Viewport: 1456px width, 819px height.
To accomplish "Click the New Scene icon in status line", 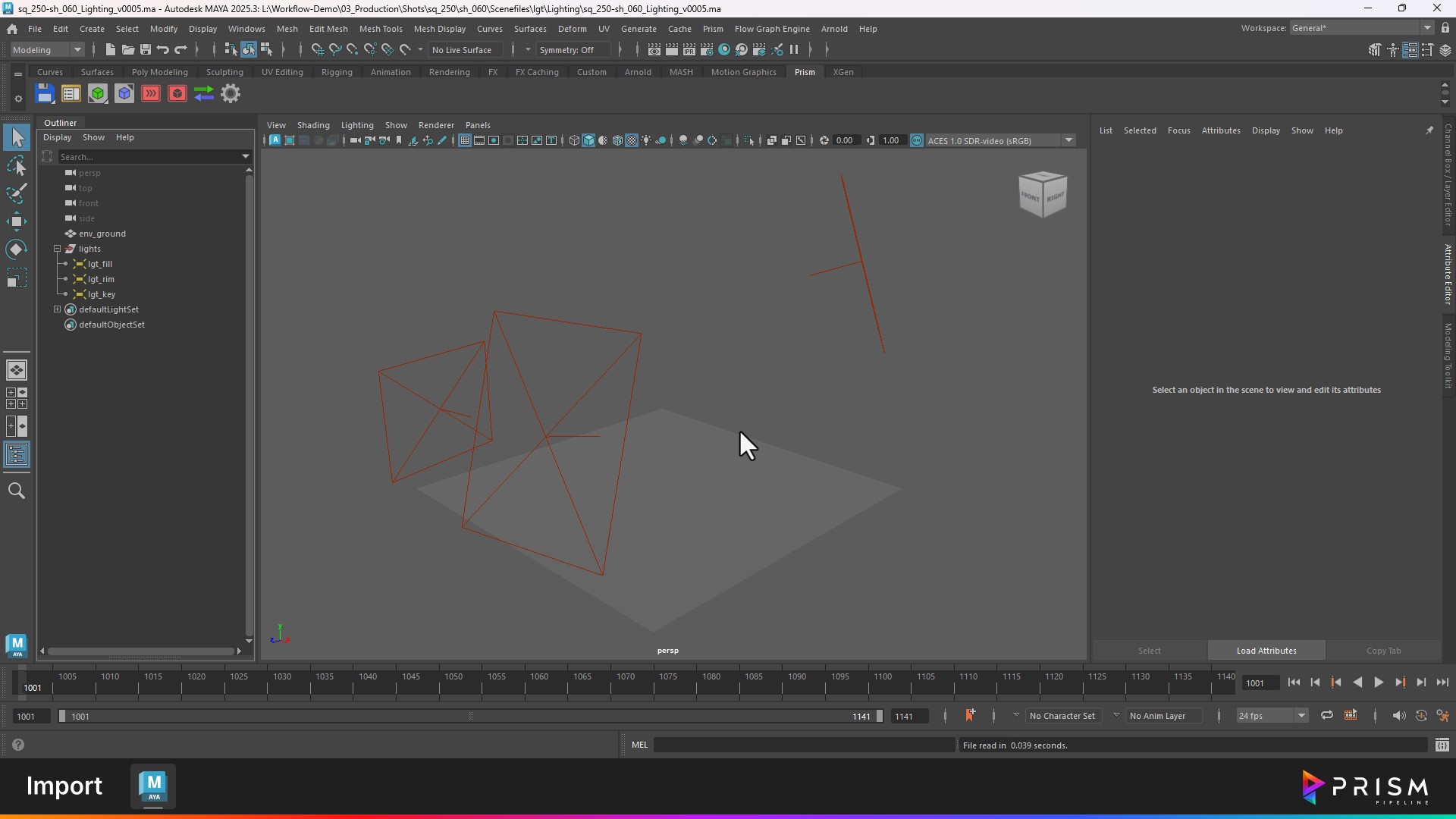I will [x=110, y=50].
